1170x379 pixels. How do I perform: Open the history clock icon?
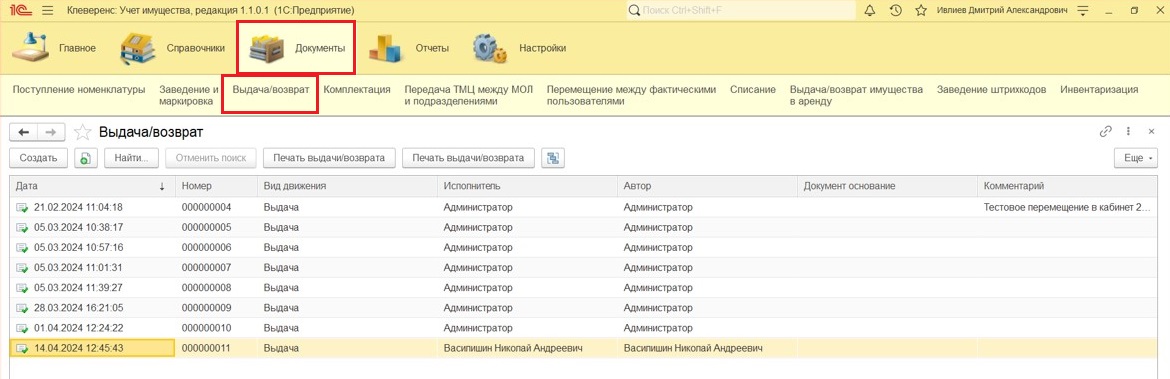(895, 10)
